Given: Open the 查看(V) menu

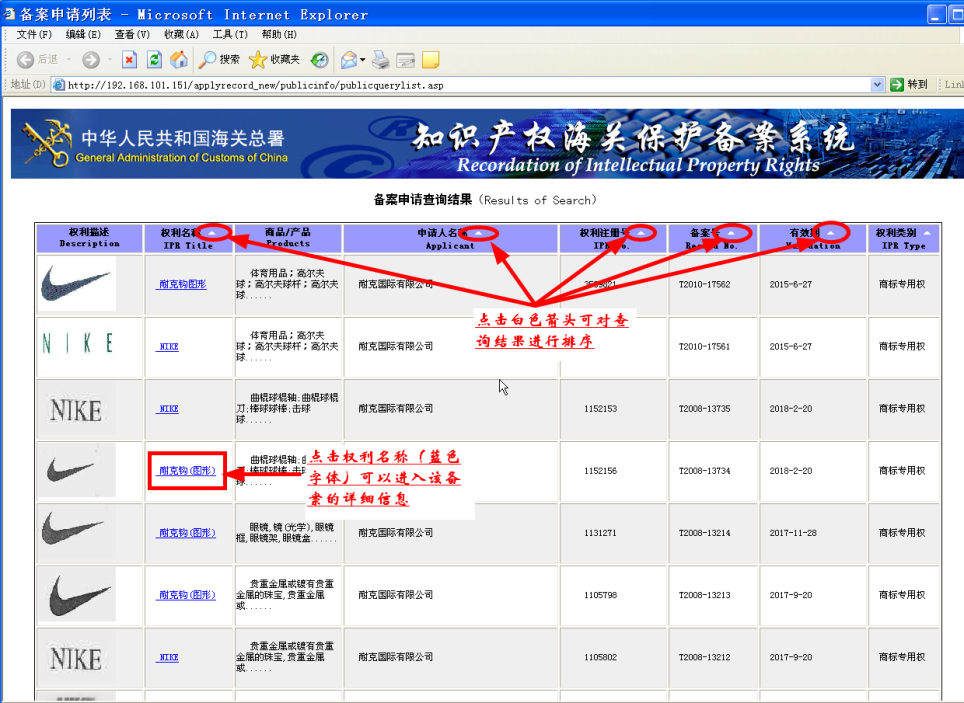Looking at the screenshot, I should point(132,34).
